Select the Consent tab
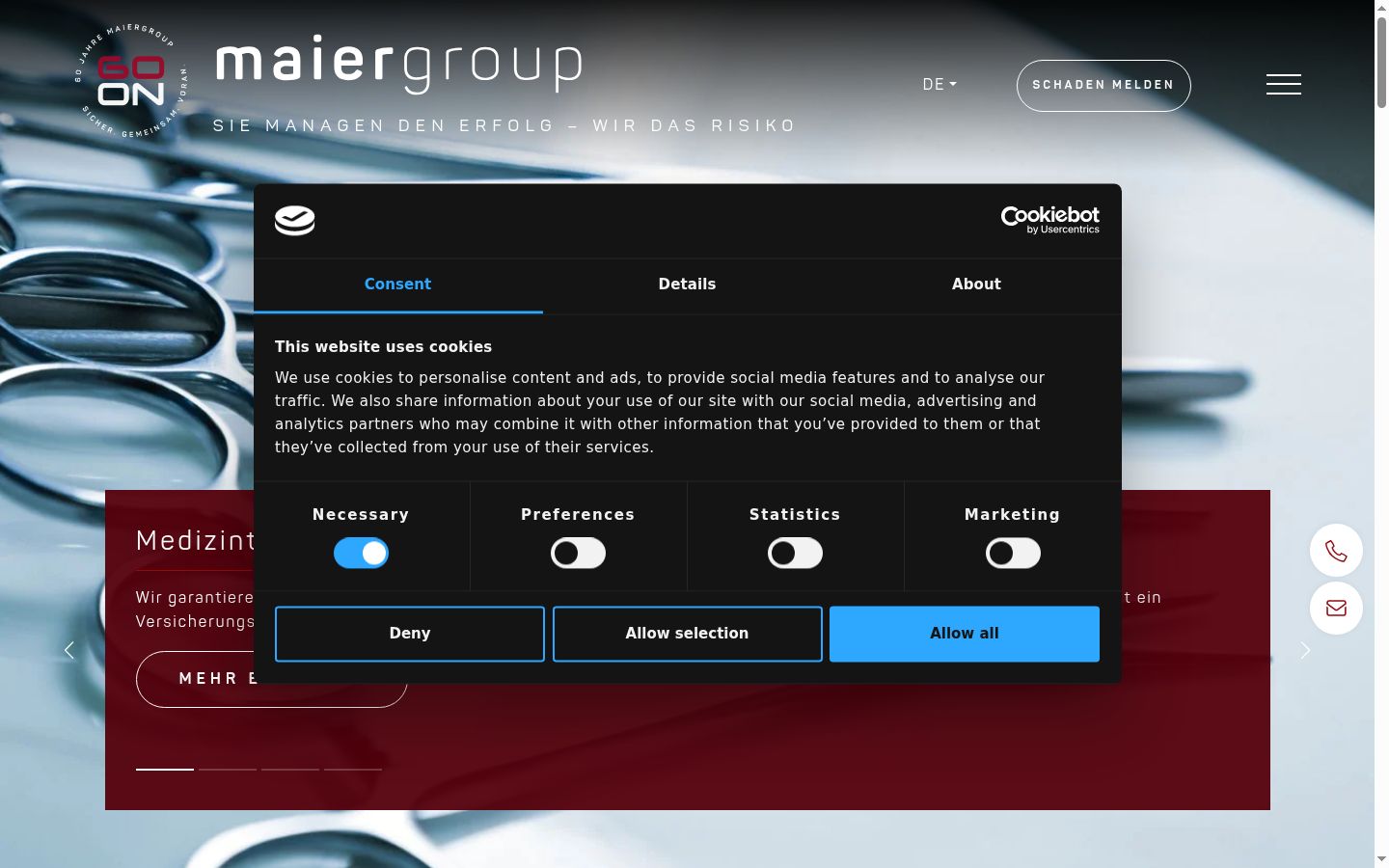1389x868 pixels. pos(398,285)
